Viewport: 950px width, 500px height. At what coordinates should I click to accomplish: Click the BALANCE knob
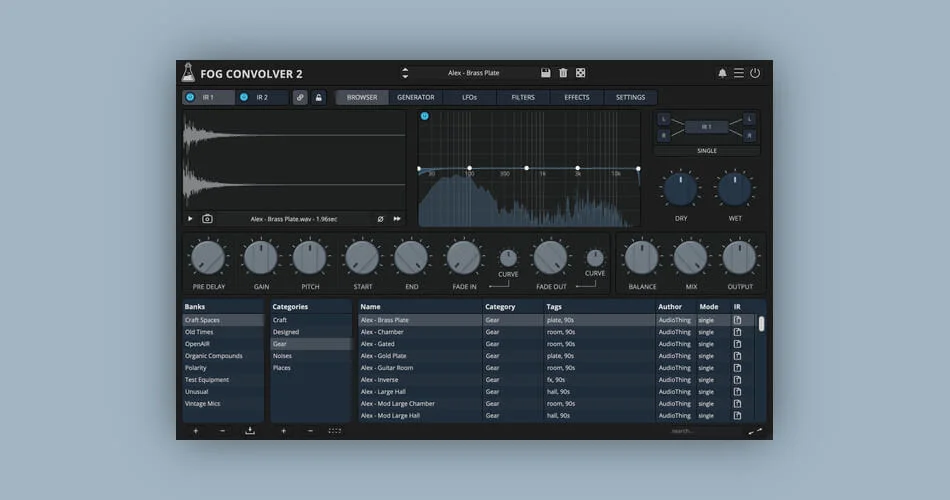click(x=642, y=258)
